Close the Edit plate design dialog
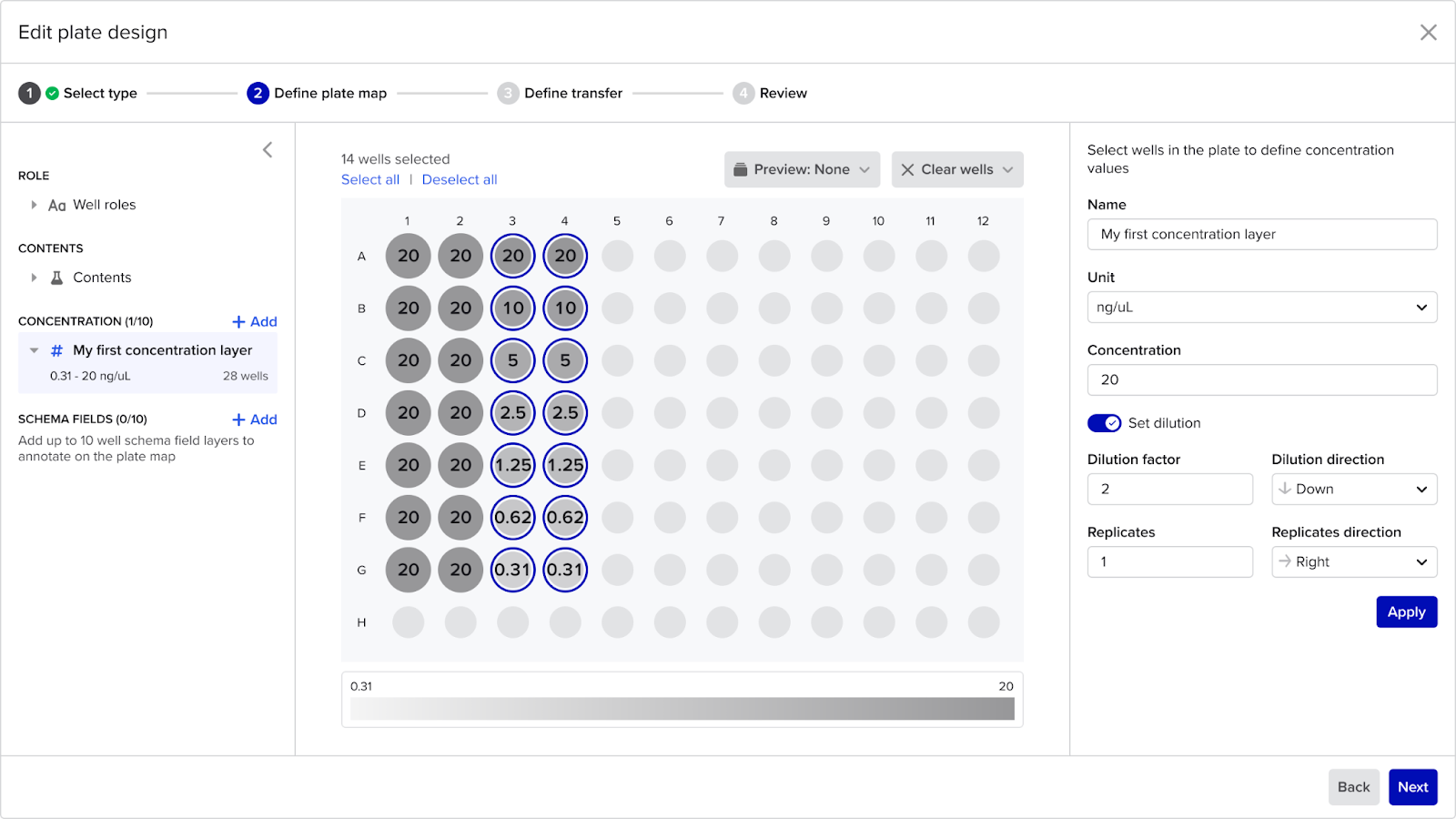Viewport: 1456px width, 819px height. click(x=1428, y=33)
